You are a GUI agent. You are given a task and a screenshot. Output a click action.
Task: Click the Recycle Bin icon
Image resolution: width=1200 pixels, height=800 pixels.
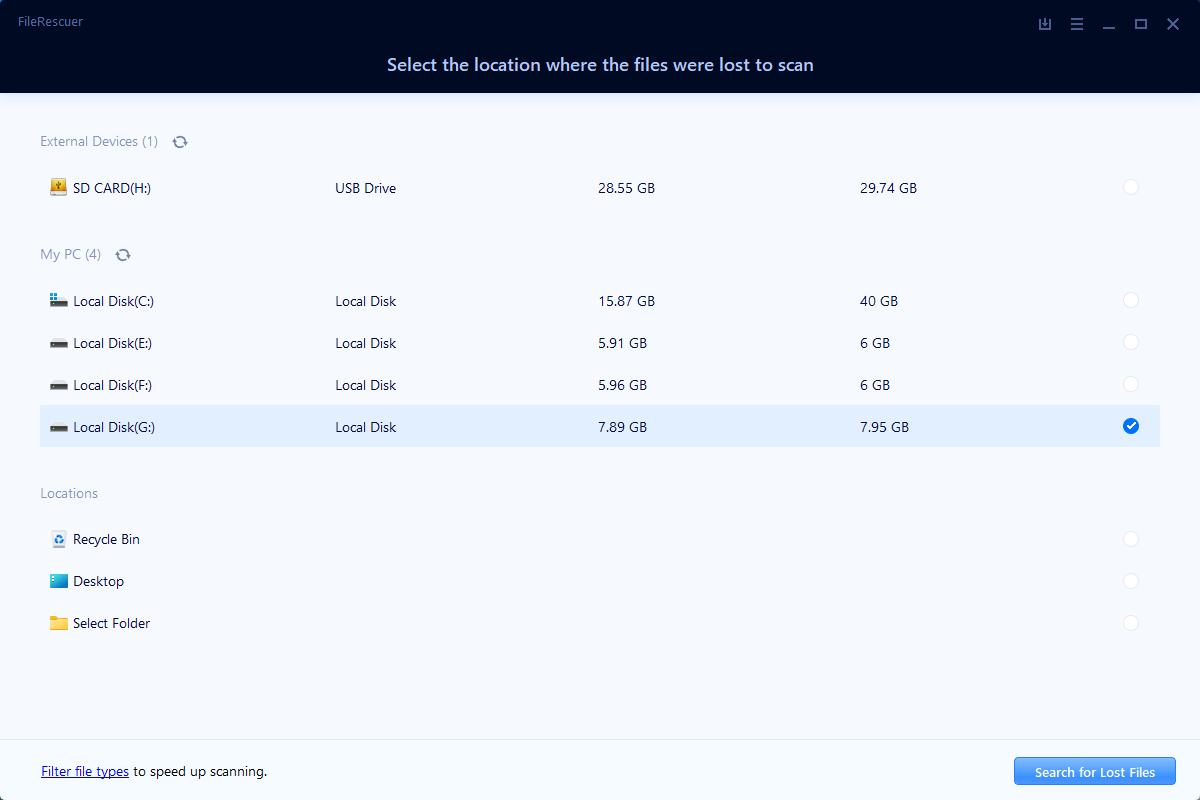[x=59, y=539]
